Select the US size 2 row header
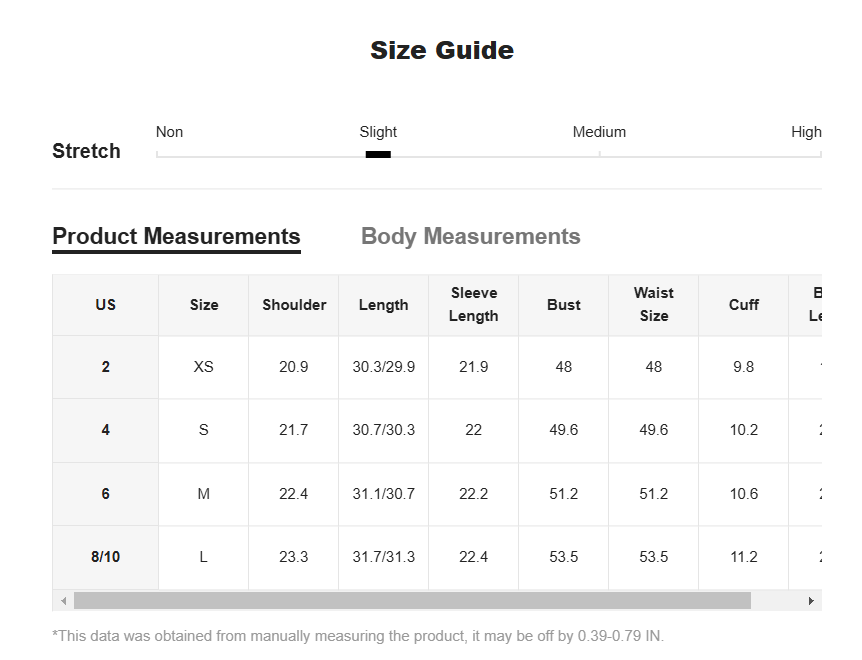This screenshot has width=862, height=660. click(x=106, y=367)
